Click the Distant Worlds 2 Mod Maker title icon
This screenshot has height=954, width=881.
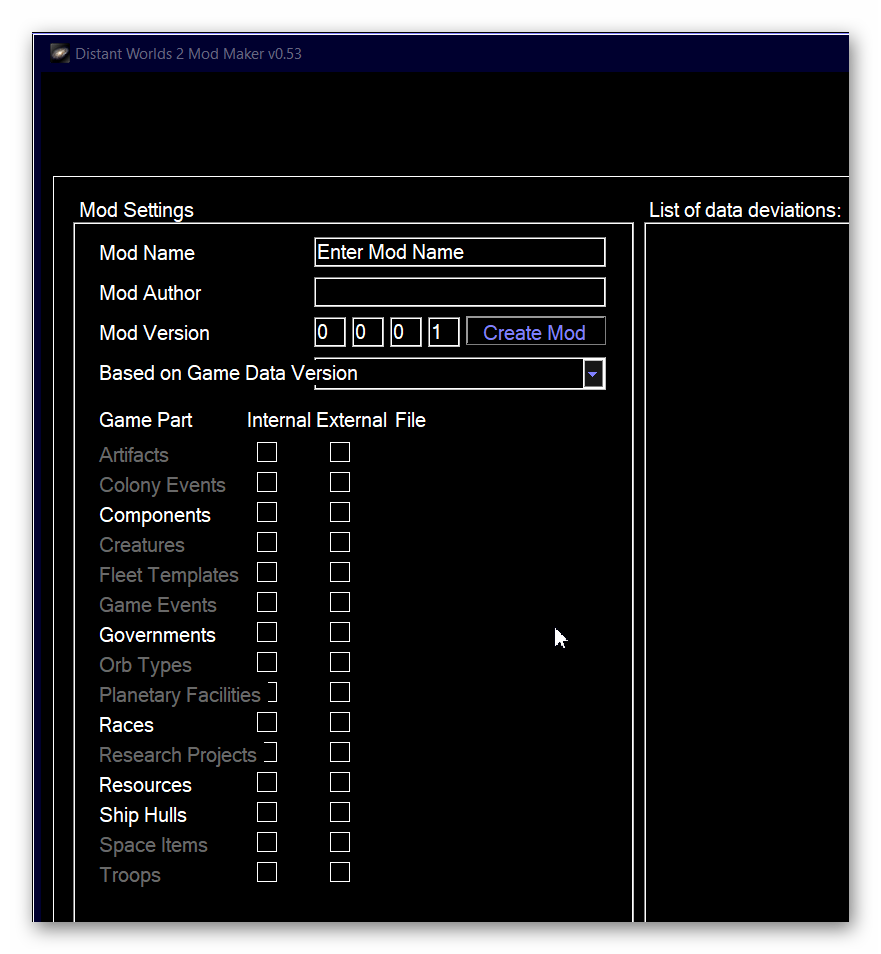pyautogui.click(x=59, y=54)
